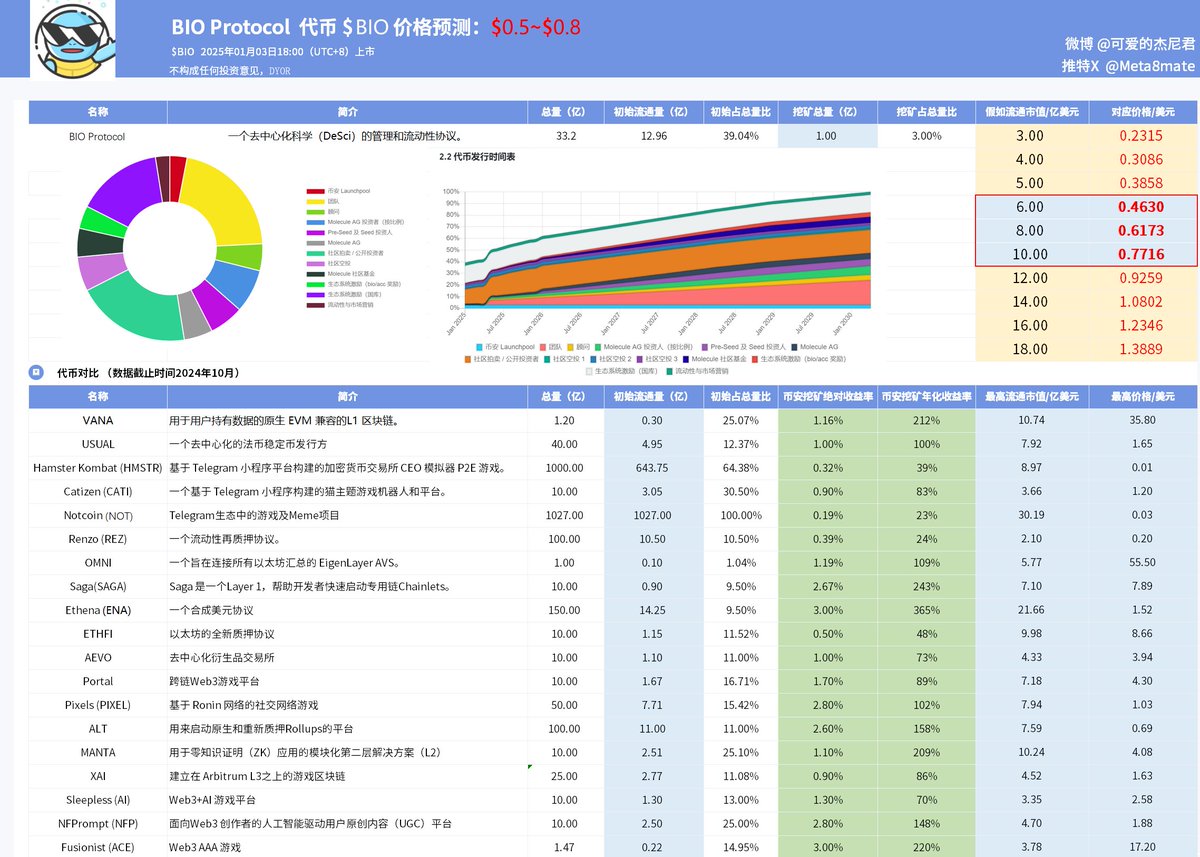Click the price value 1.3889
This screenshot has width=1200, height=857.
1141,349
